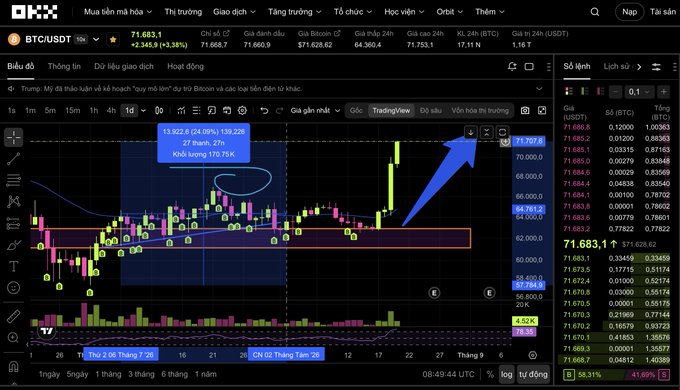Expand the 'Giao dịch' menu

point(234,12)
